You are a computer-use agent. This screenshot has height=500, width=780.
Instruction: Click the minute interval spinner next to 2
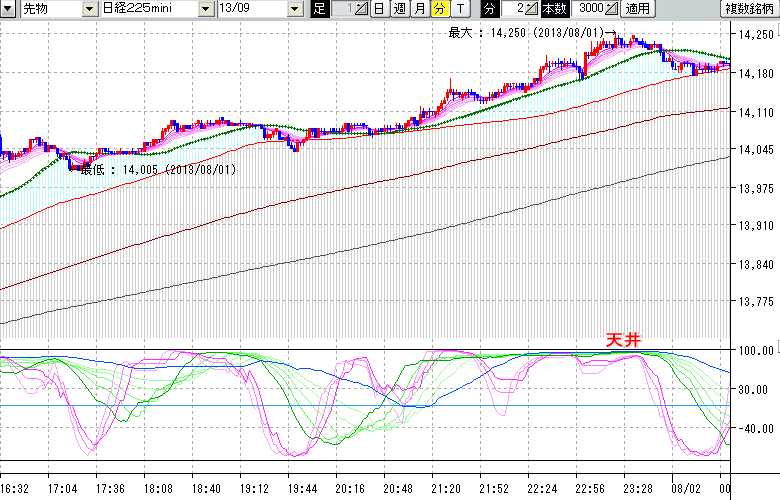(x=532, y=9)
